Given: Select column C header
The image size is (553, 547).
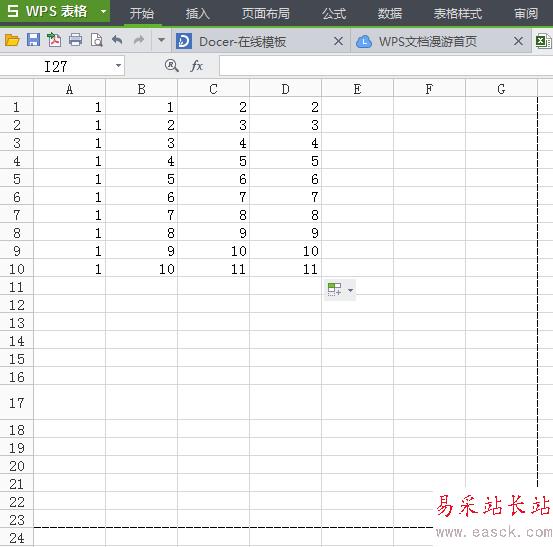Looking at the screenshot, I should pyautogui.click(x=213, y=89).
